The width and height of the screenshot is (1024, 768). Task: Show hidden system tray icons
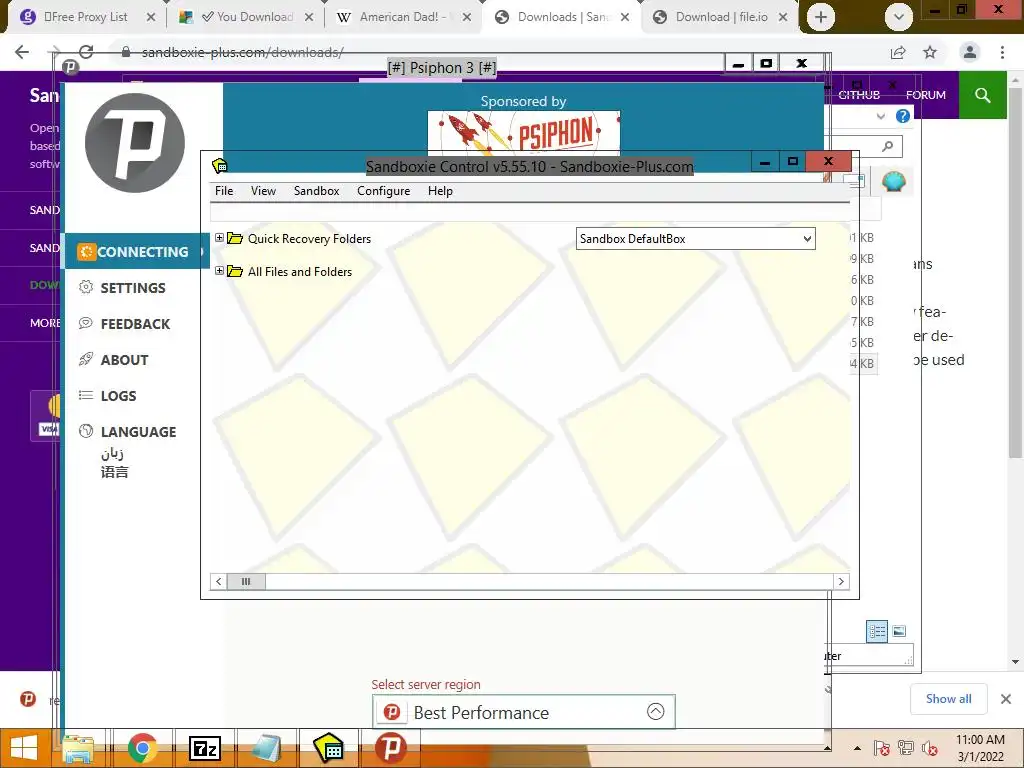pos(857,748)
